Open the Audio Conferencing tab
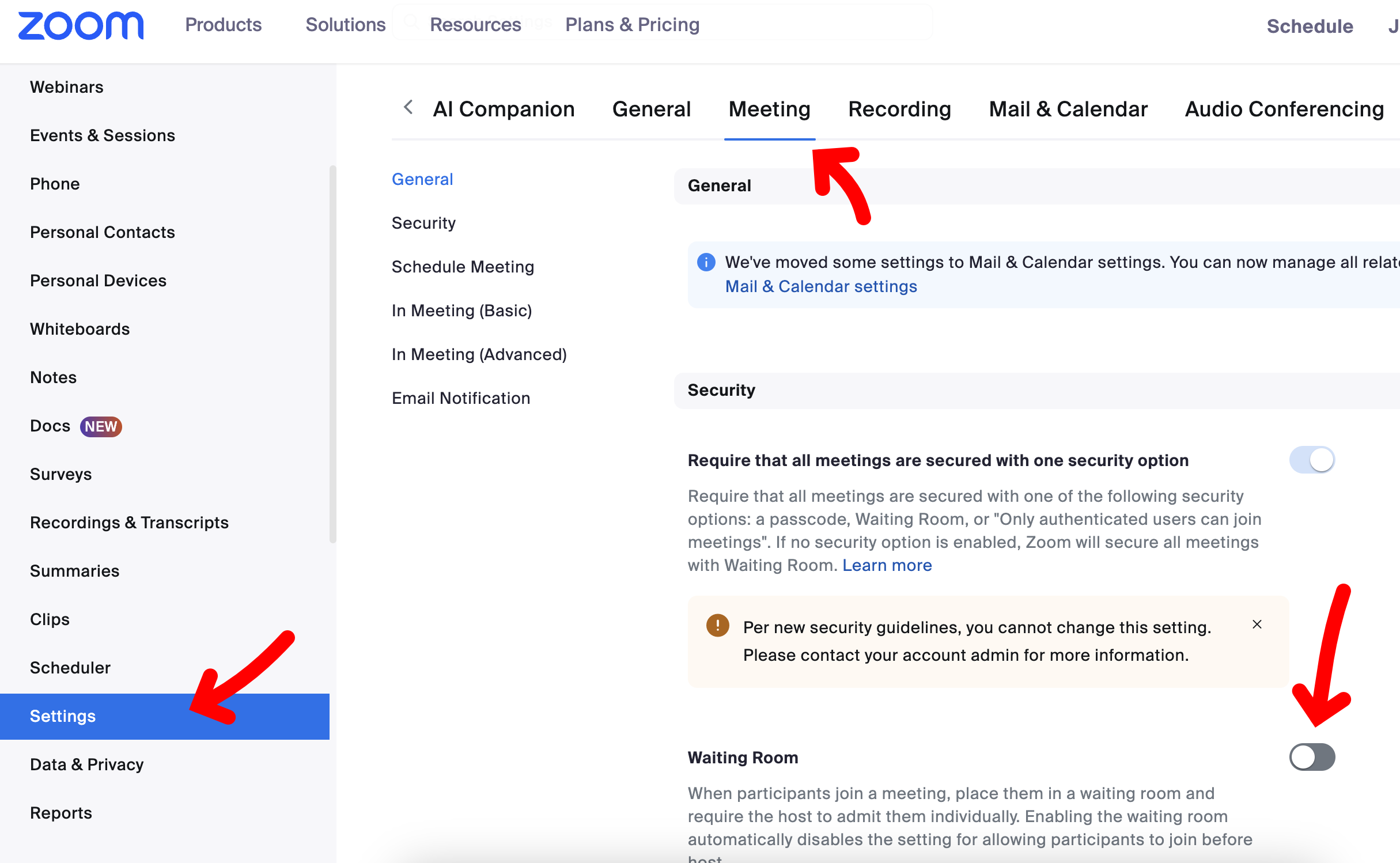This screenshot has width=1400, height=863. click(1284, 109)
